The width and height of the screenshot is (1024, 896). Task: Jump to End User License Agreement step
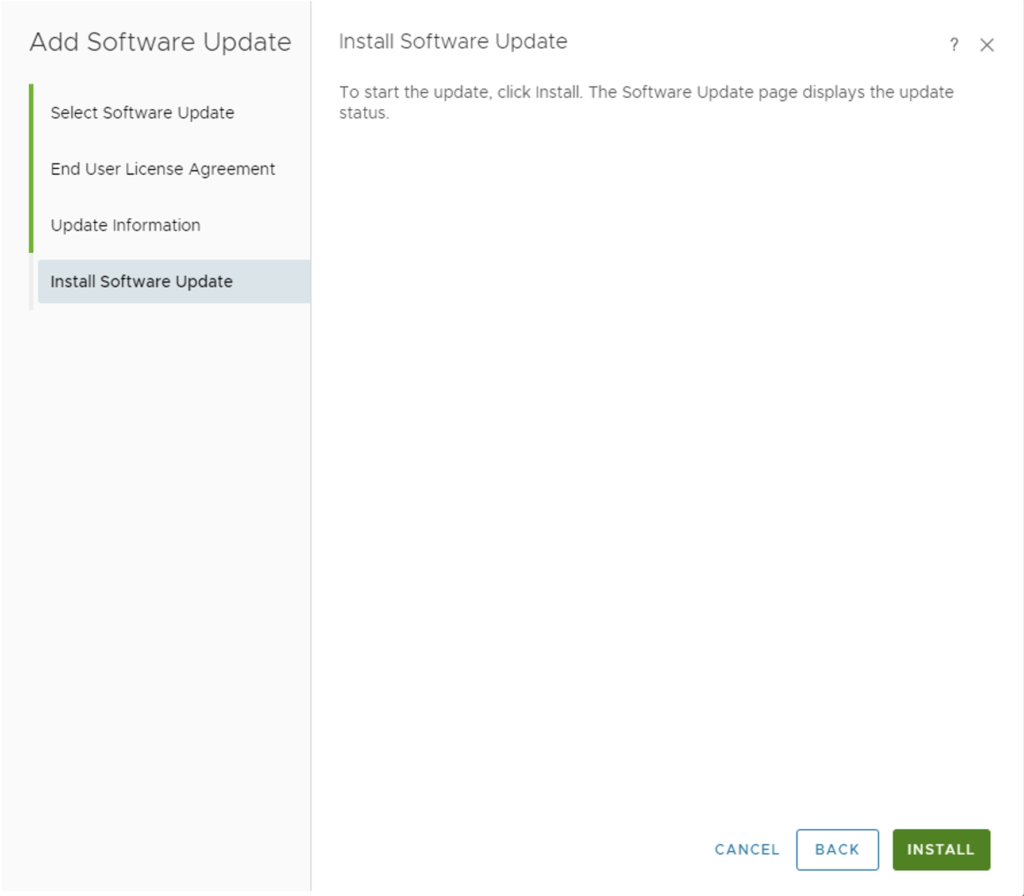click(x=163, y=169)
